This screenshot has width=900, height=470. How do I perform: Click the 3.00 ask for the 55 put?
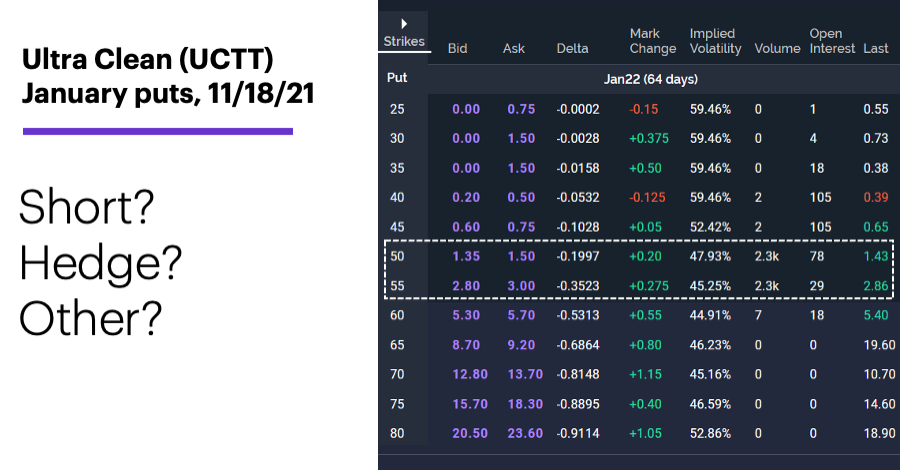[x=521, y=286]
